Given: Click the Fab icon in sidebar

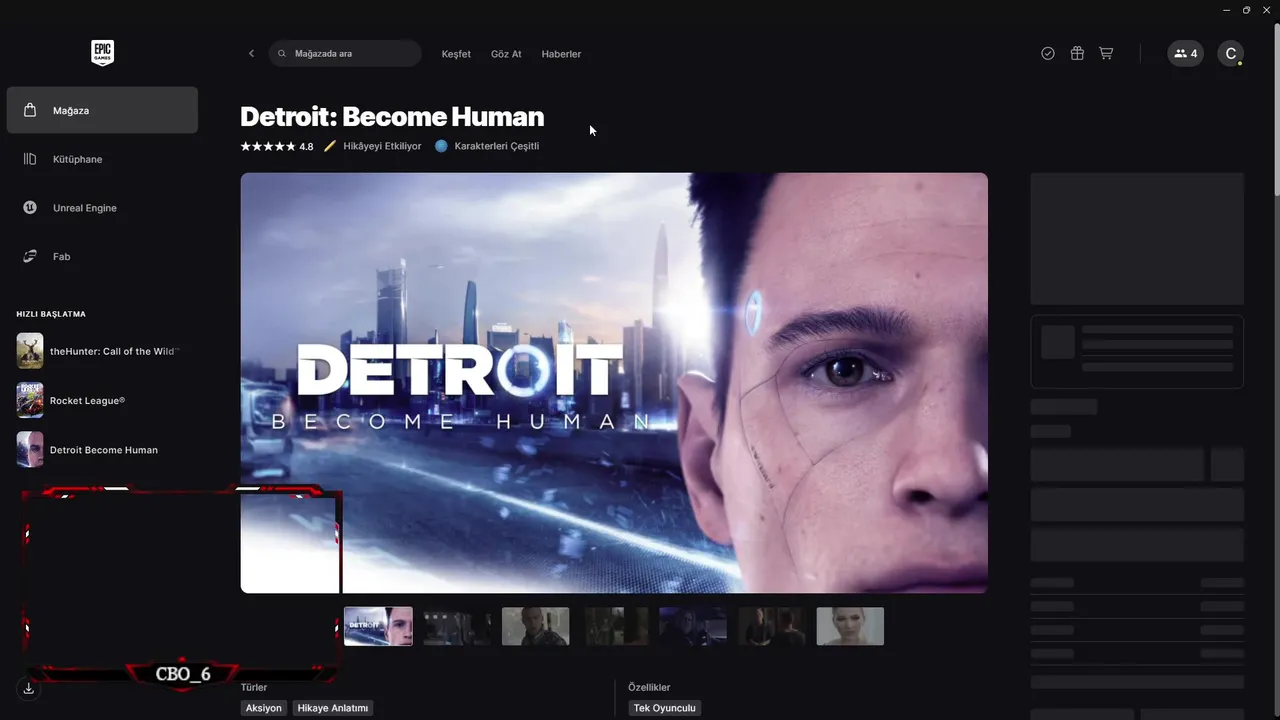Looking at the screenshot, I should (30, 257).
